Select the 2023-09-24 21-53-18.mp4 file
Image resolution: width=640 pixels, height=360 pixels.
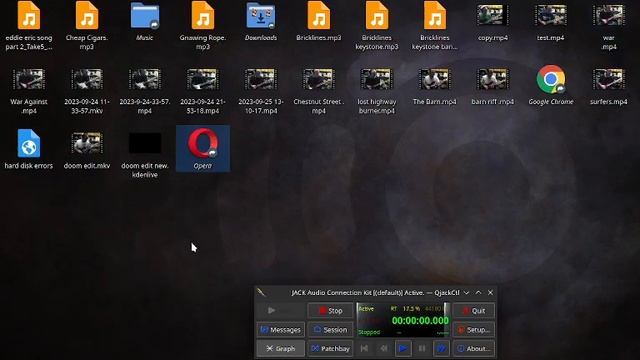coord(202,91)
